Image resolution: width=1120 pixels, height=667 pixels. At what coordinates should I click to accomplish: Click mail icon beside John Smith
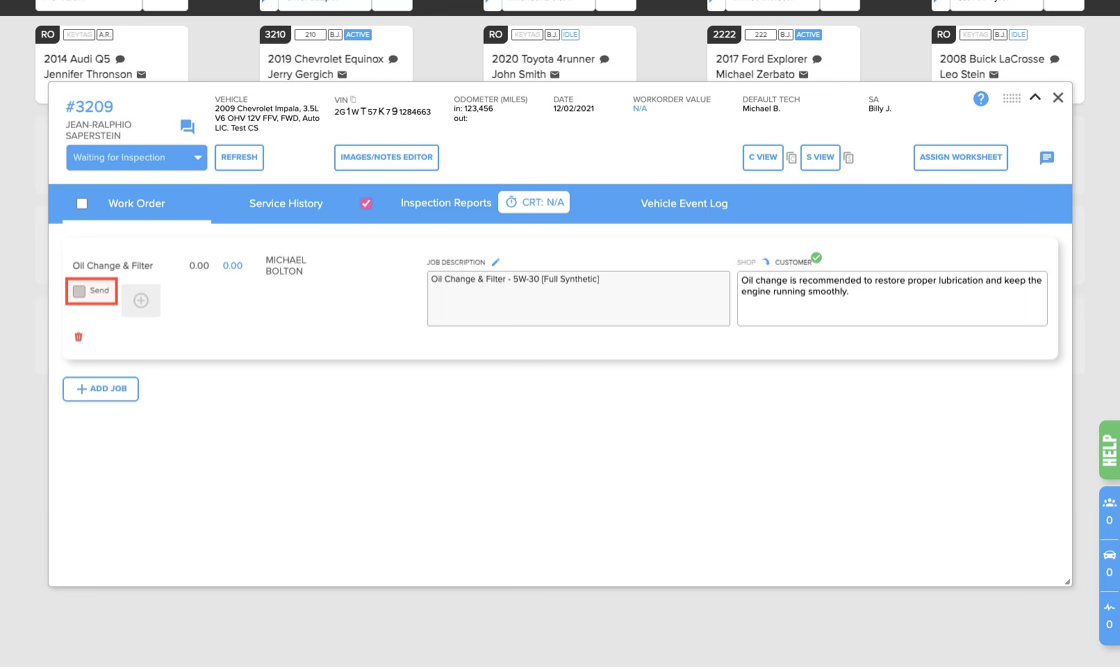click(x=555, y=74)
